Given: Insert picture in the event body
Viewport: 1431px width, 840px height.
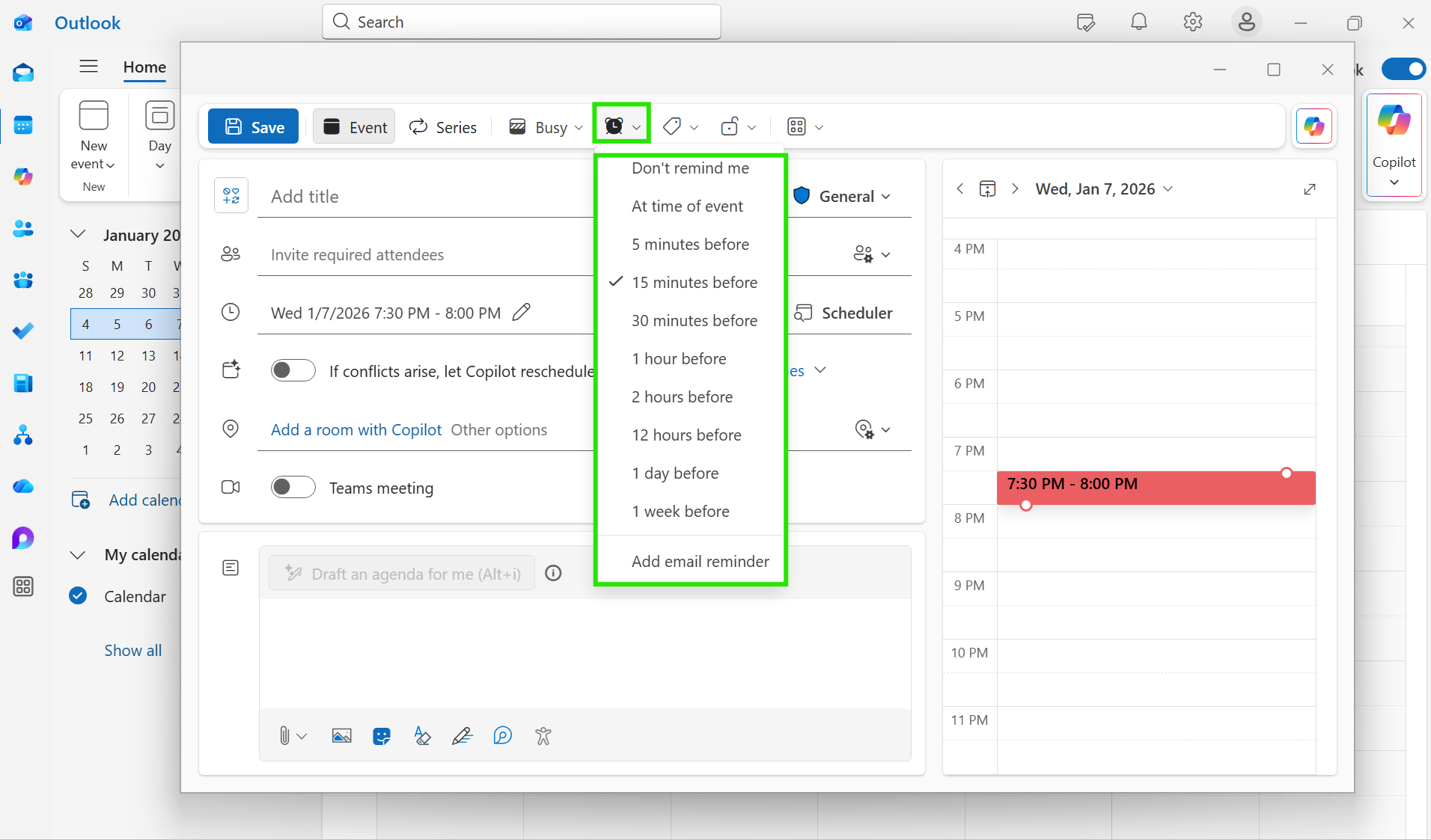Looking at the screenshot, I should (x=341, y=736).
